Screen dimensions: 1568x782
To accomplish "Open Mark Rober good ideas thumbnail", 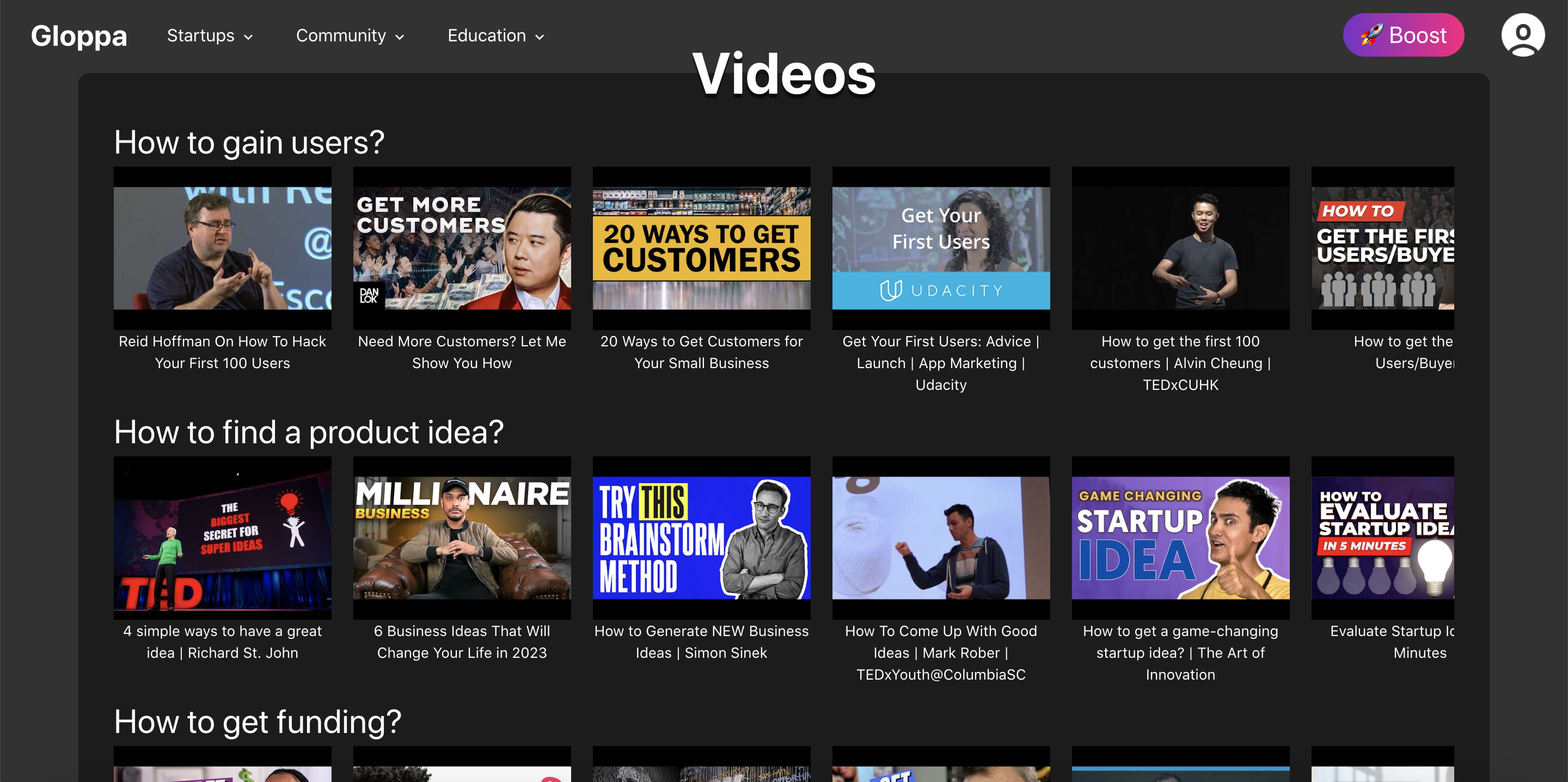I will [x=941, y=538].
